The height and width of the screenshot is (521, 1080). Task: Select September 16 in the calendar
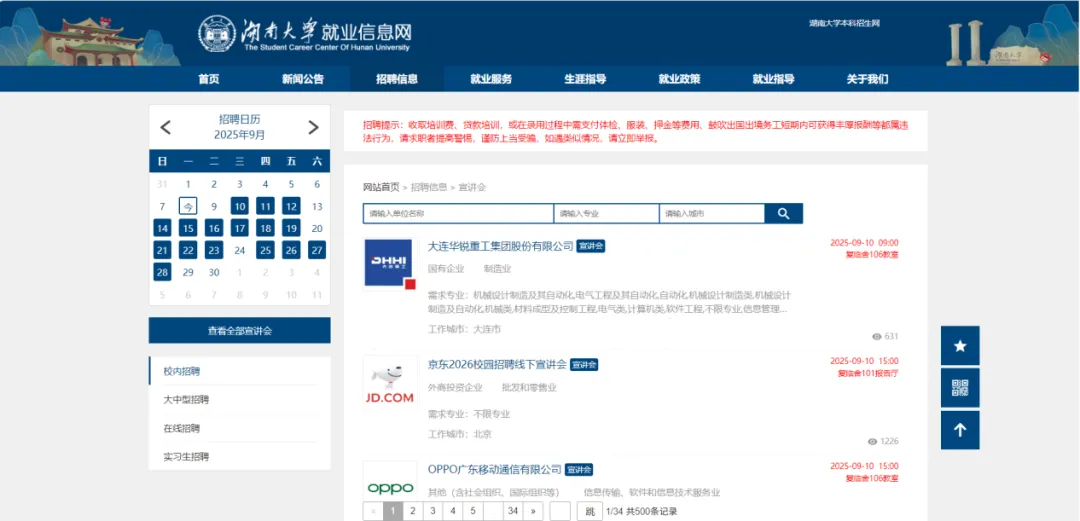tap(214, 228)
